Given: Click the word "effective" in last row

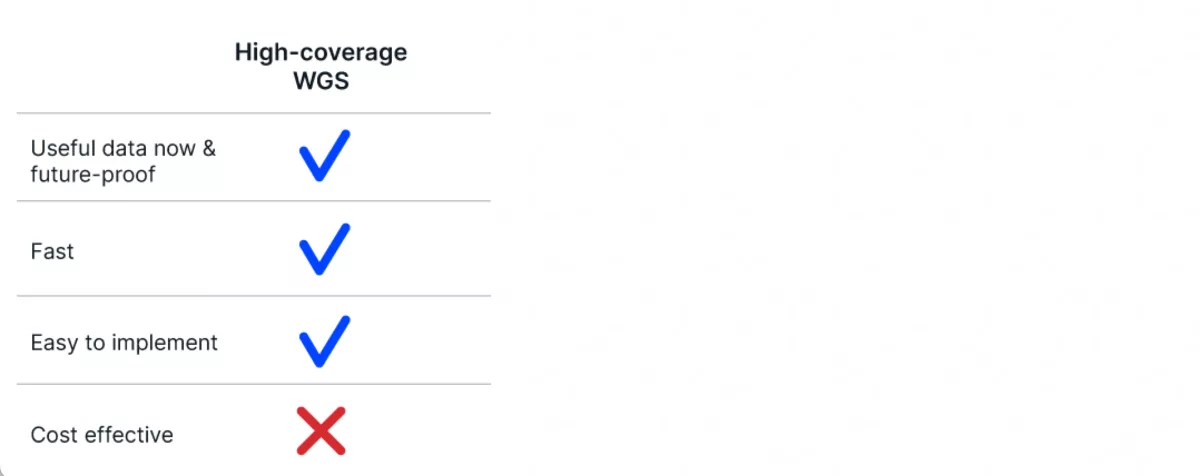Looking at the screenshot, I should pos(129,435).
